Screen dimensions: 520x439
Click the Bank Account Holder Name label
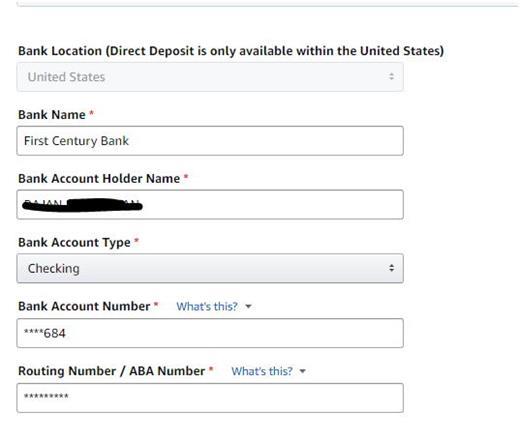tap(99, 178)
